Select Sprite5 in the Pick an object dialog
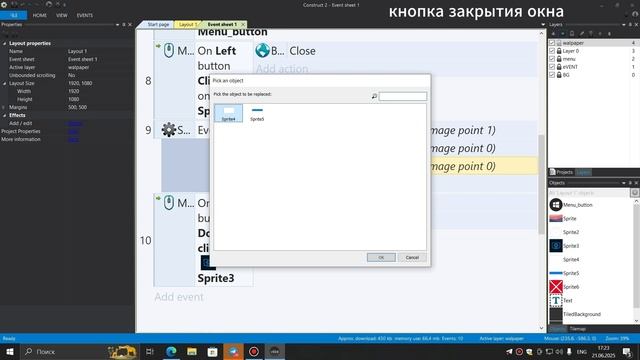640x360 pixels. (x=257, y=113)
